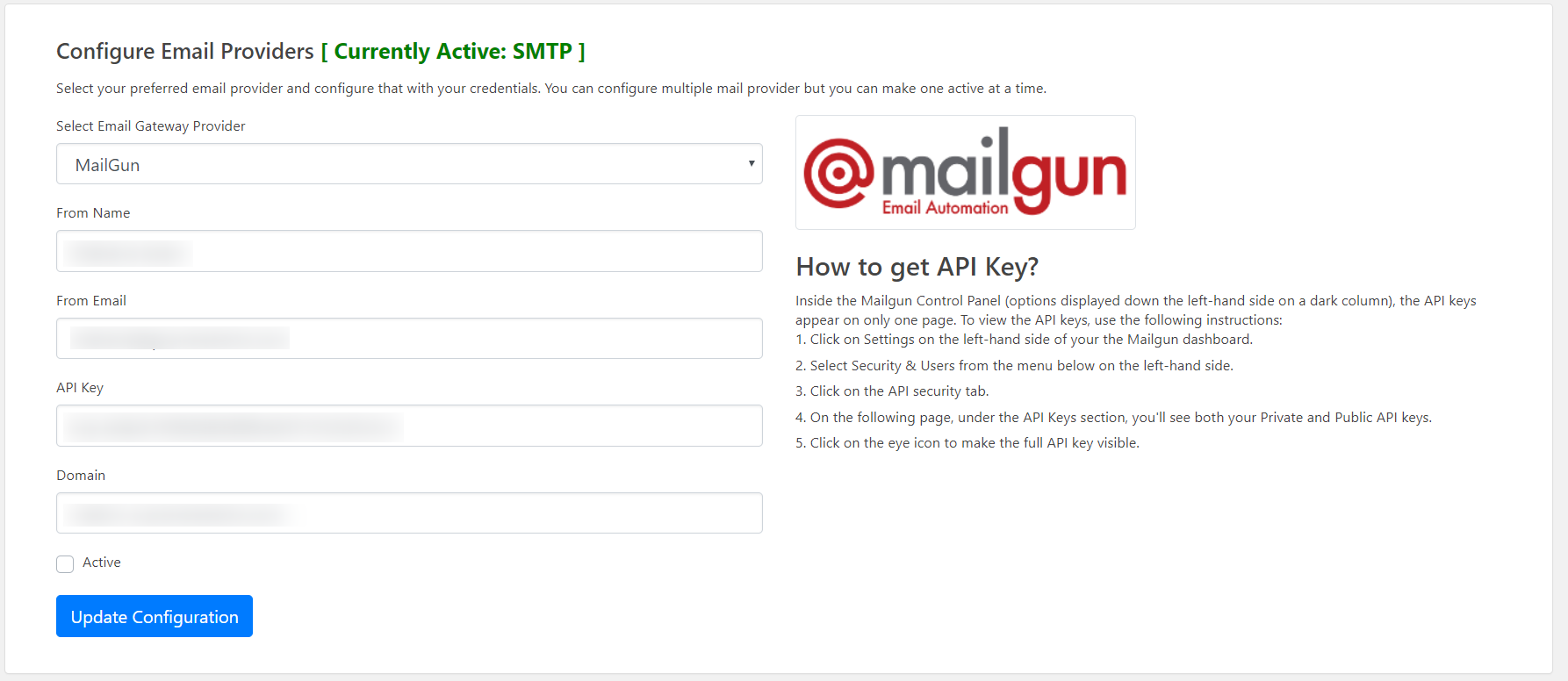The image size is (1568, 681).
Task: Click the 'How to get API Key?' heading
Action: (x=917, y=267)
